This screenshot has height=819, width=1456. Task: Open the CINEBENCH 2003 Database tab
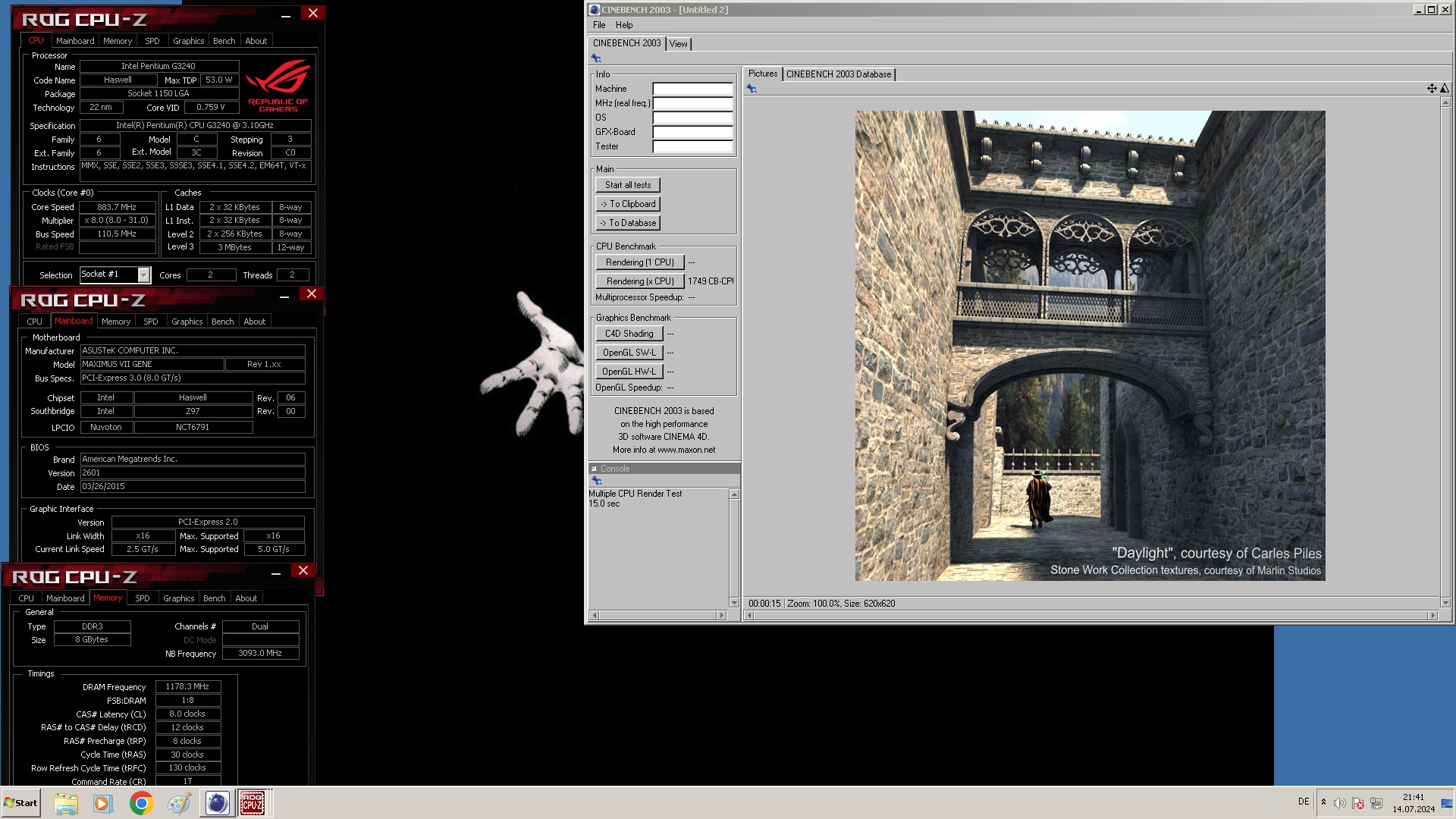pos(839,74)
